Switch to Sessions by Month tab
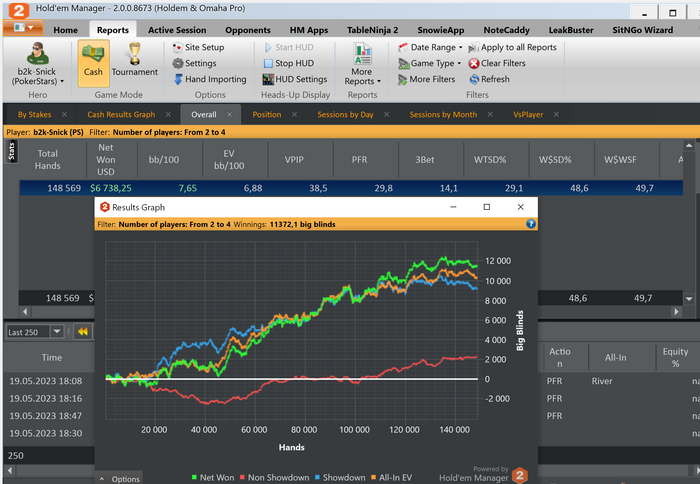This screenshot has height=484, width=700. [x=443, y=115]
